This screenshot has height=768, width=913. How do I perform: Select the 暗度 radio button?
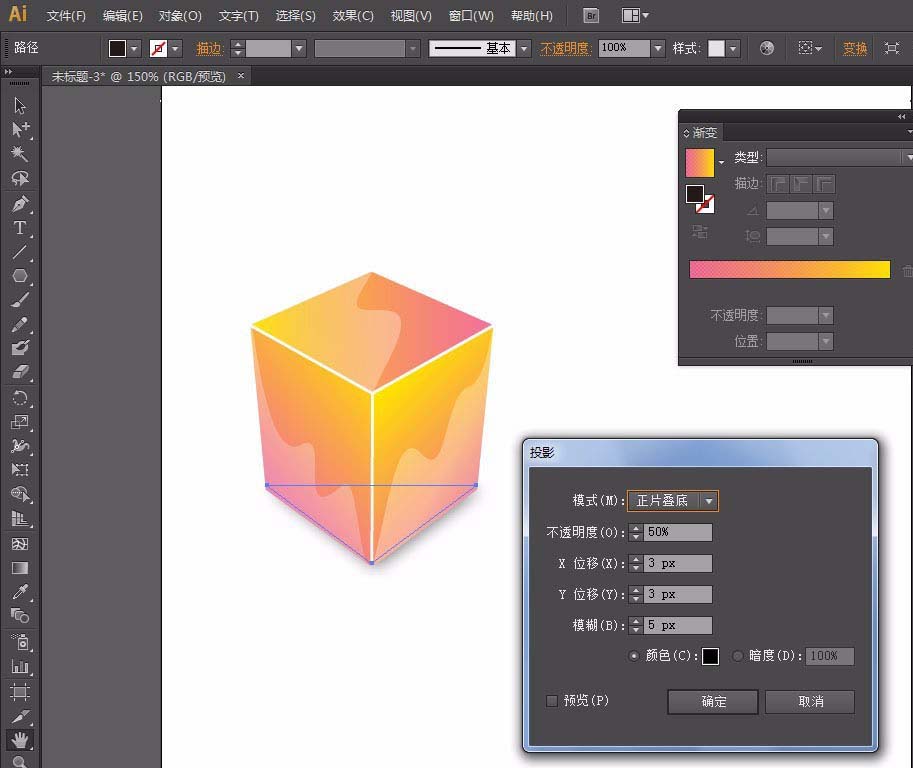738,656
